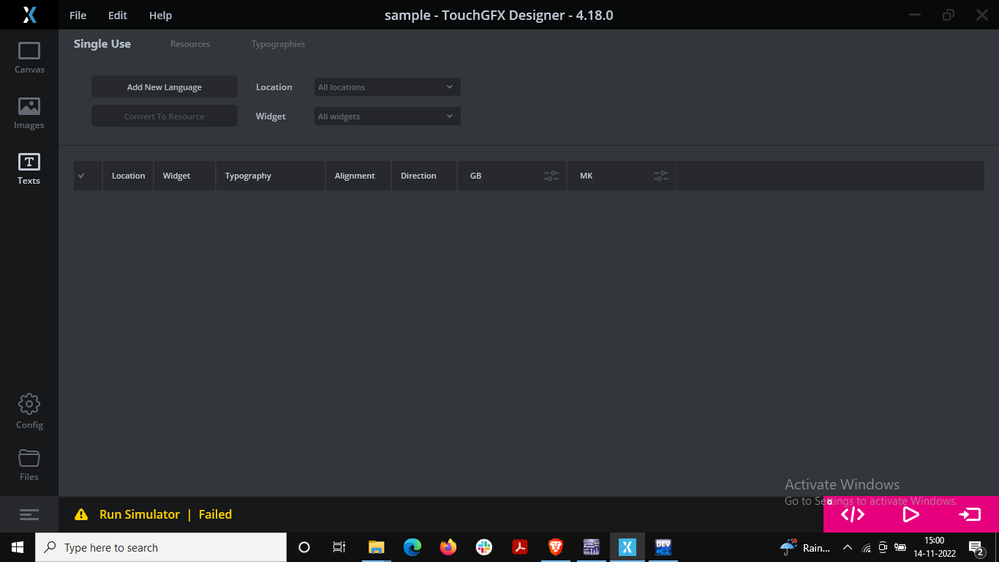Sort by the Location column header

pos(128,176)
